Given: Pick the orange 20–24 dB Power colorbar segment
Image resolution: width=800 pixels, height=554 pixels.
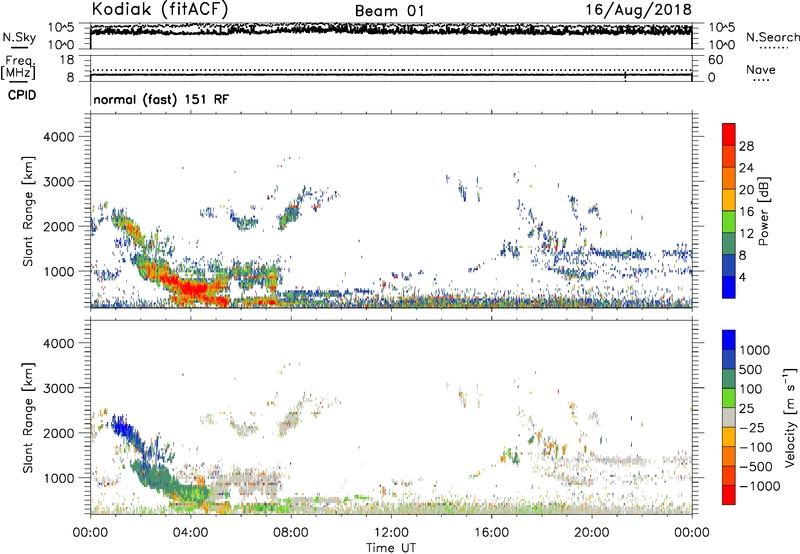Looking at the screenshot, I should tap(729, 178).
